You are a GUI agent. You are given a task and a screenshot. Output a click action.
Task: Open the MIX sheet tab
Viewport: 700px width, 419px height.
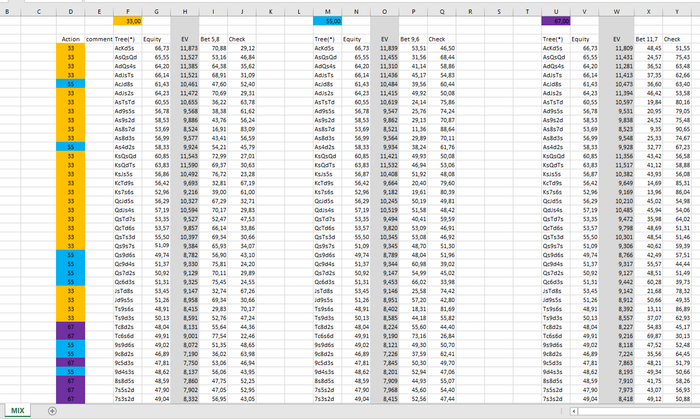pyautogui.click(x=18, y=411)
